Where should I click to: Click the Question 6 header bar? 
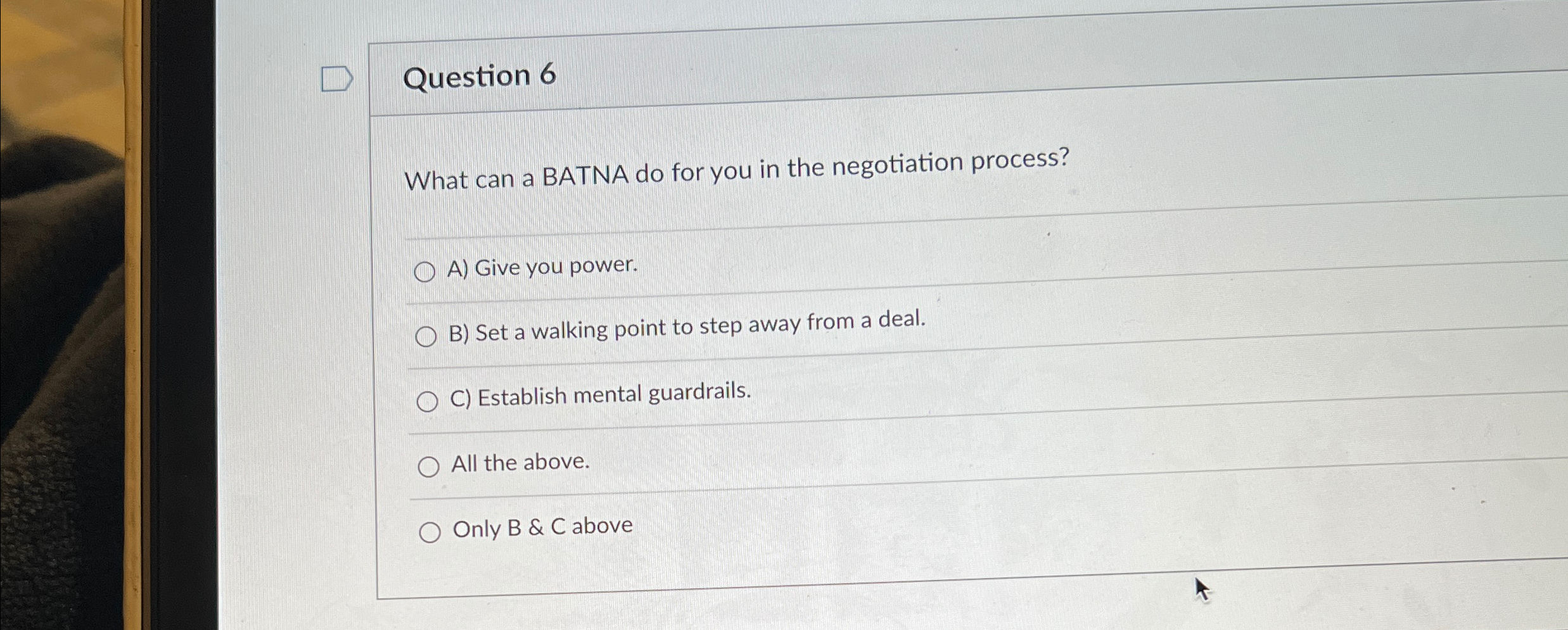[x=760, y=76]
